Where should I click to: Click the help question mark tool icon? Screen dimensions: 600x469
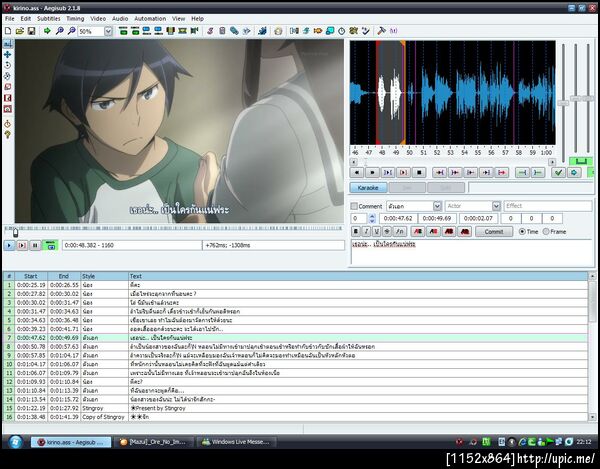point(8,133)
